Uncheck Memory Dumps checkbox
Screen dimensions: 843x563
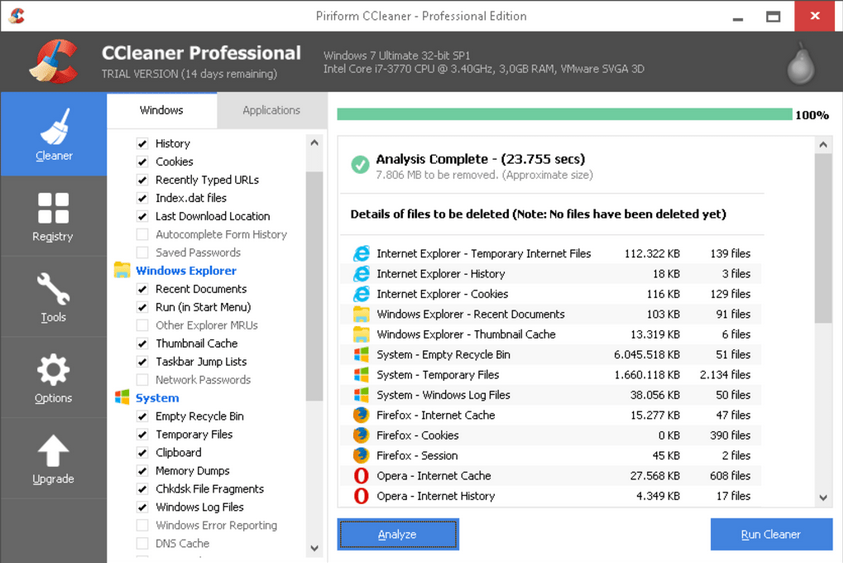tap(142, 471)
